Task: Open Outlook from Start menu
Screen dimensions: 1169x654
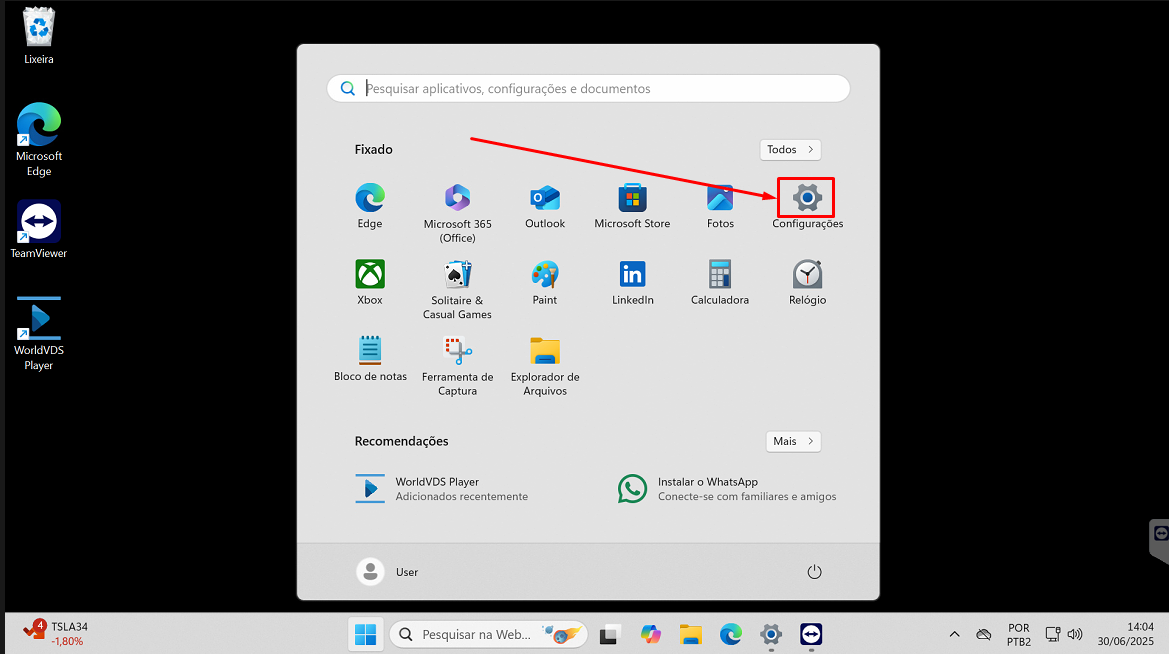Action: 545,206
